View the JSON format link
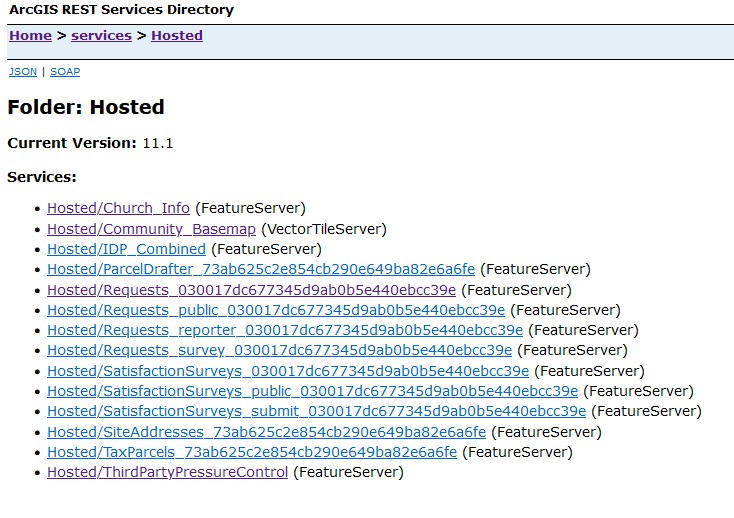The image size is (734, 518). tap(22, 72)
